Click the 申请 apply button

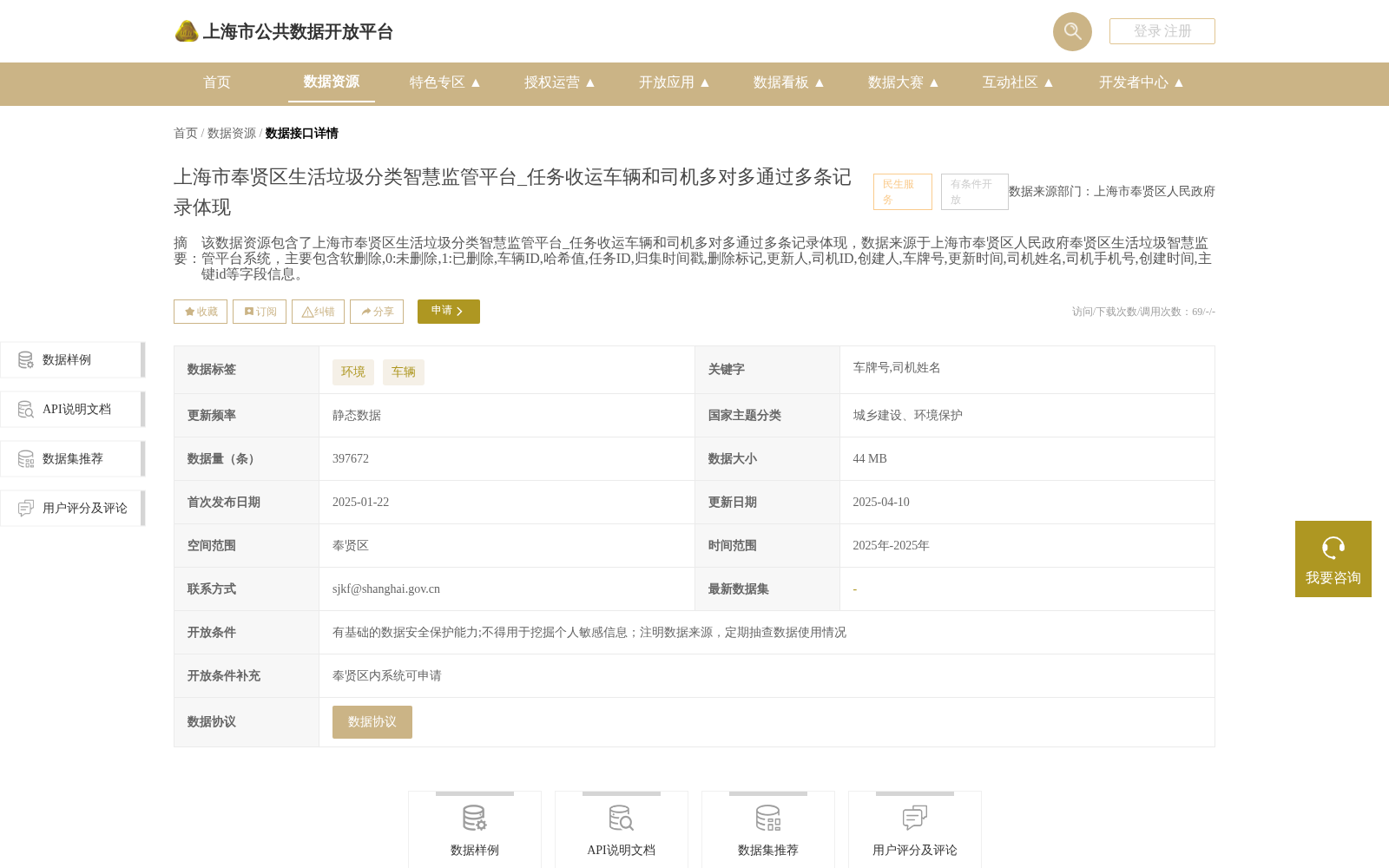pos(449,312)
